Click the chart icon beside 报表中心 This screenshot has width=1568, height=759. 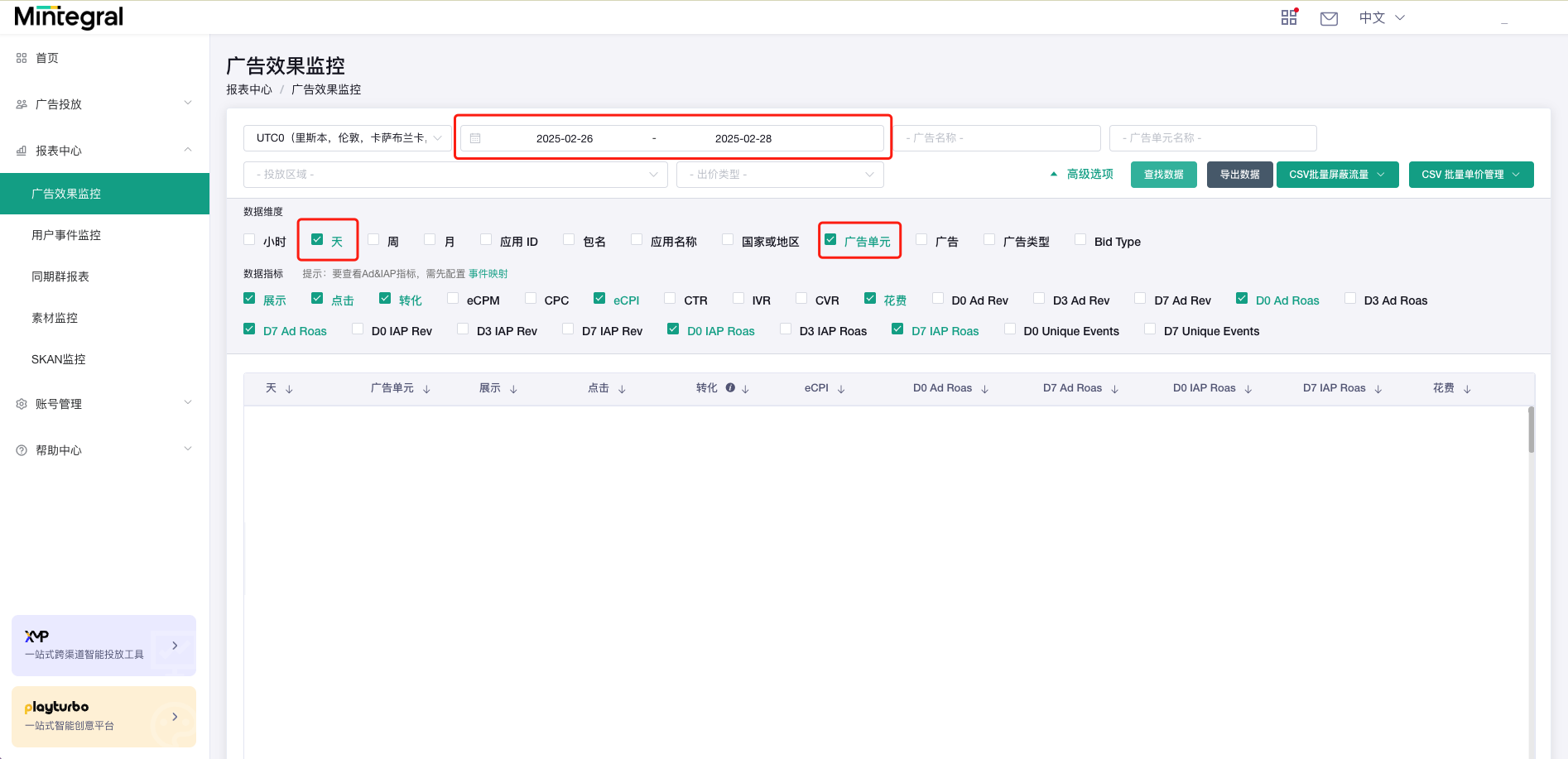point(20,150)
